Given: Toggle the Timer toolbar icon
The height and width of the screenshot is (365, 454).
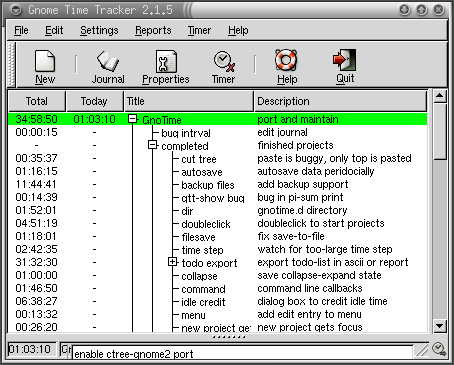Looking at the screenshot, I should 224,61.
